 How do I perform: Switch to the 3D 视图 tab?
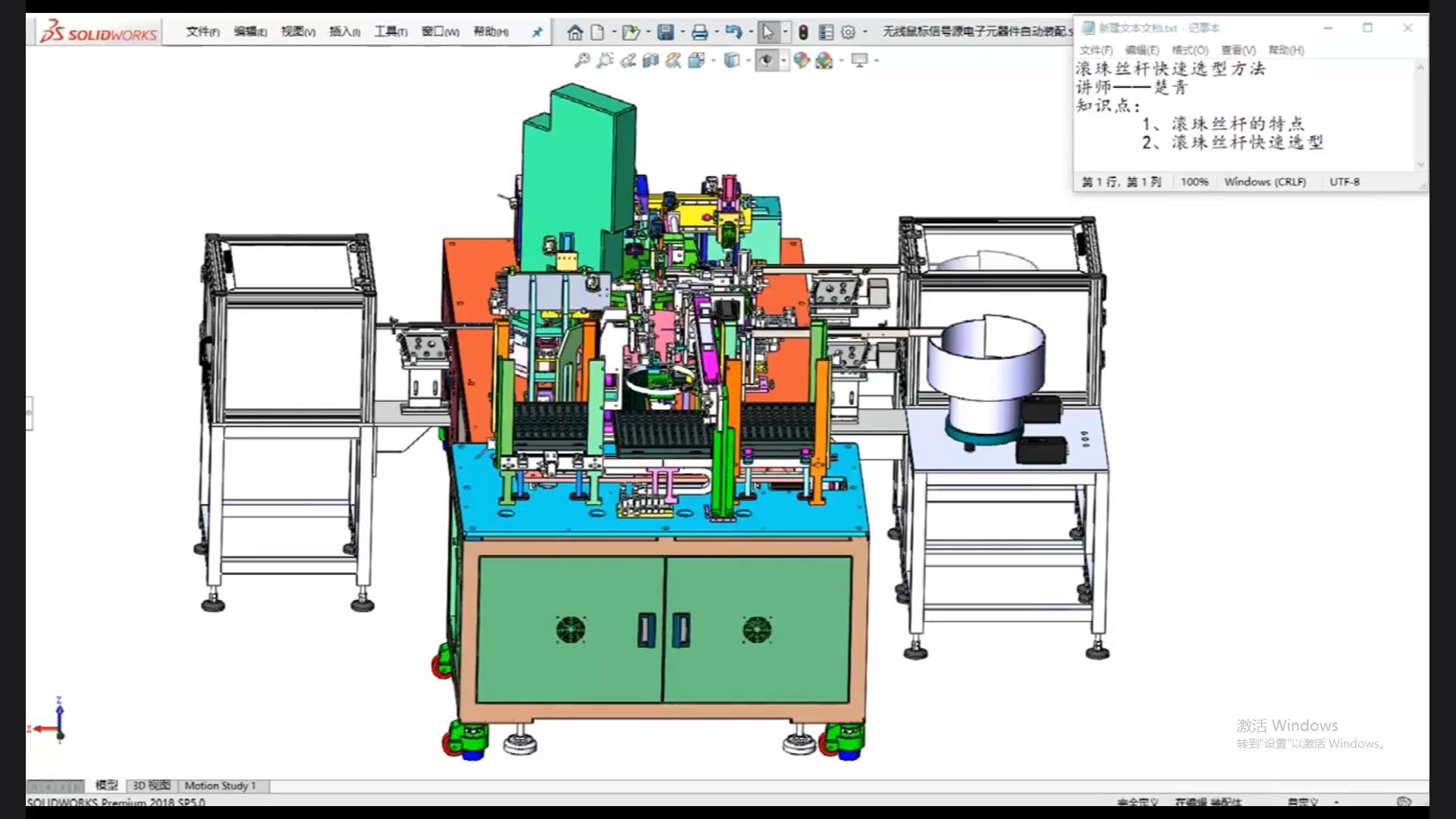pos(152,786)
